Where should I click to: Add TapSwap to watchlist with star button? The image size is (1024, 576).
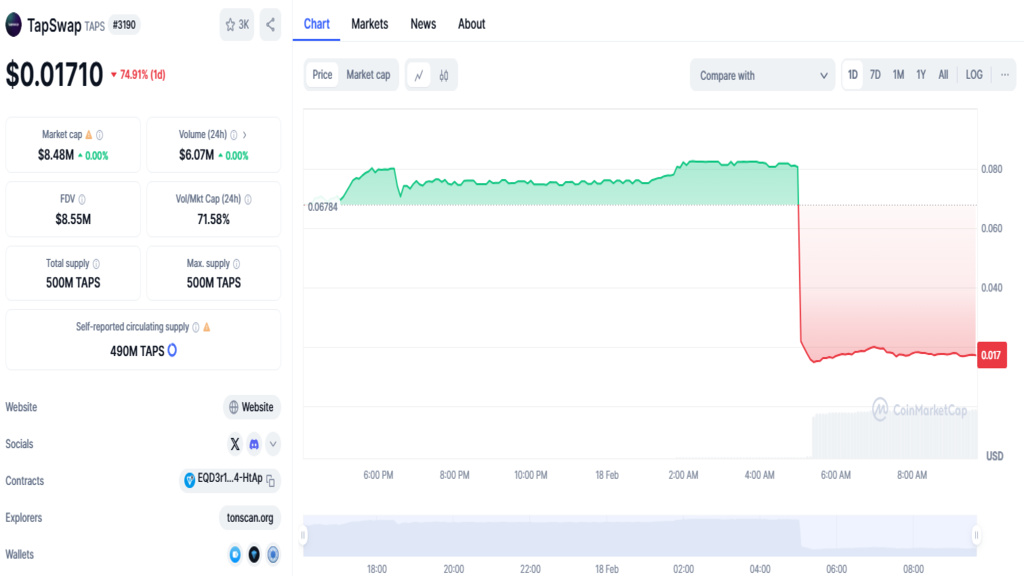tap(237, 25)
